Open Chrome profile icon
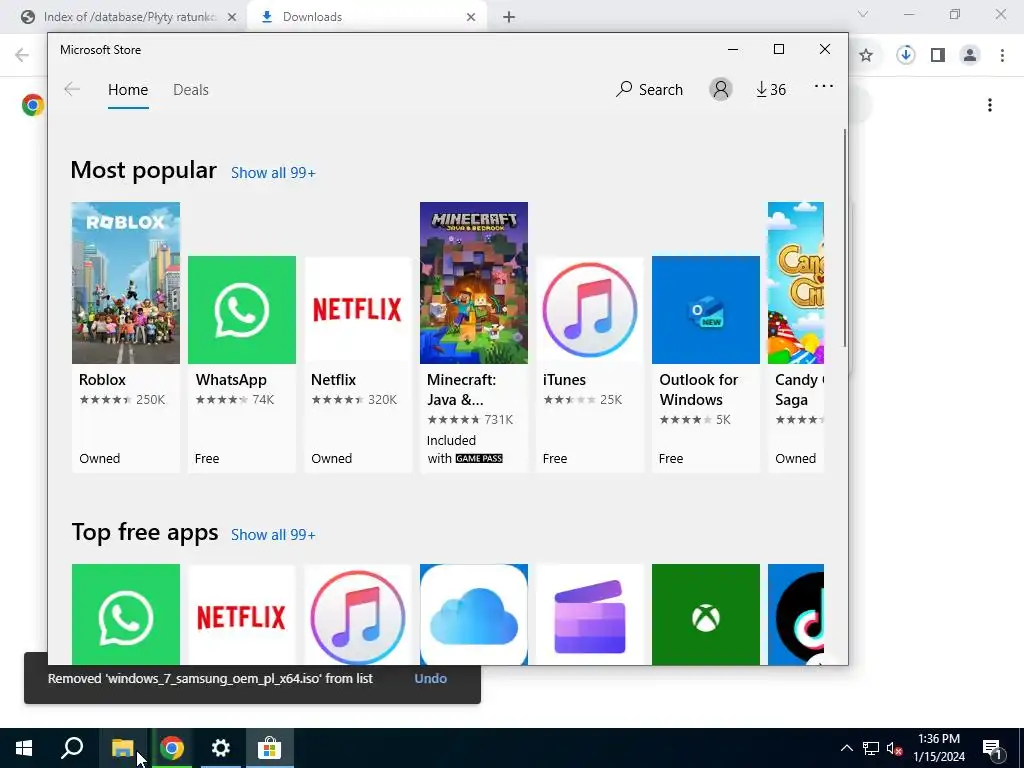The image size is (1024, 768). [x=970, y=56]
